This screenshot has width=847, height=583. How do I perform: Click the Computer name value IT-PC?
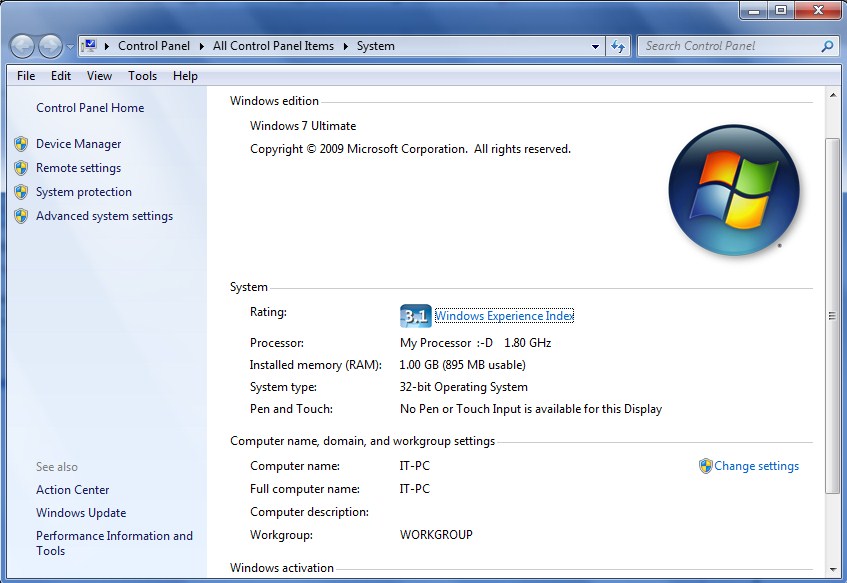[x=414, y=466]
